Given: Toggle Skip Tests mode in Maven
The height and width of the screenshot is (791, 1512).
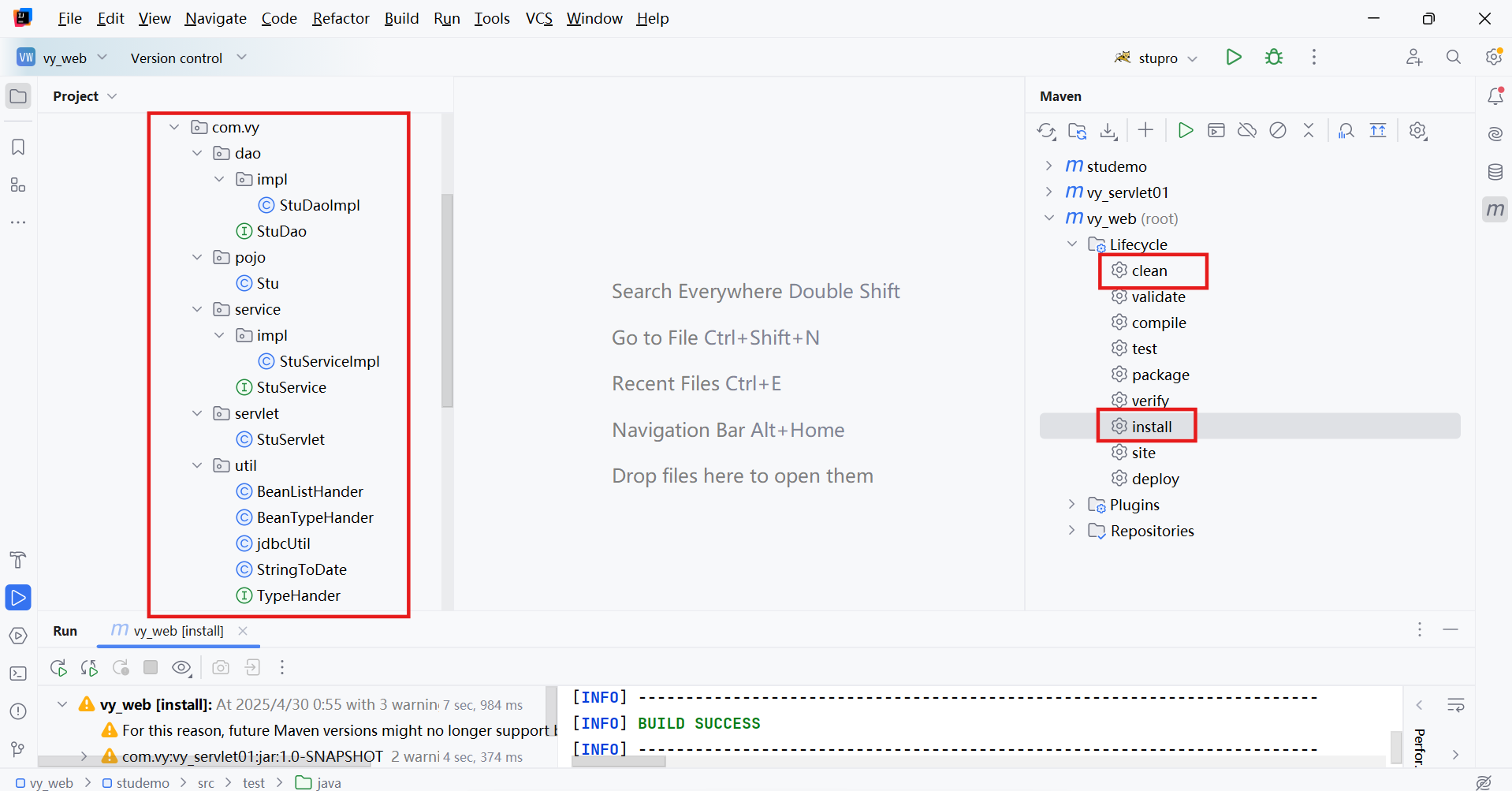Looking at the screenshot, I should [1278, 131].
